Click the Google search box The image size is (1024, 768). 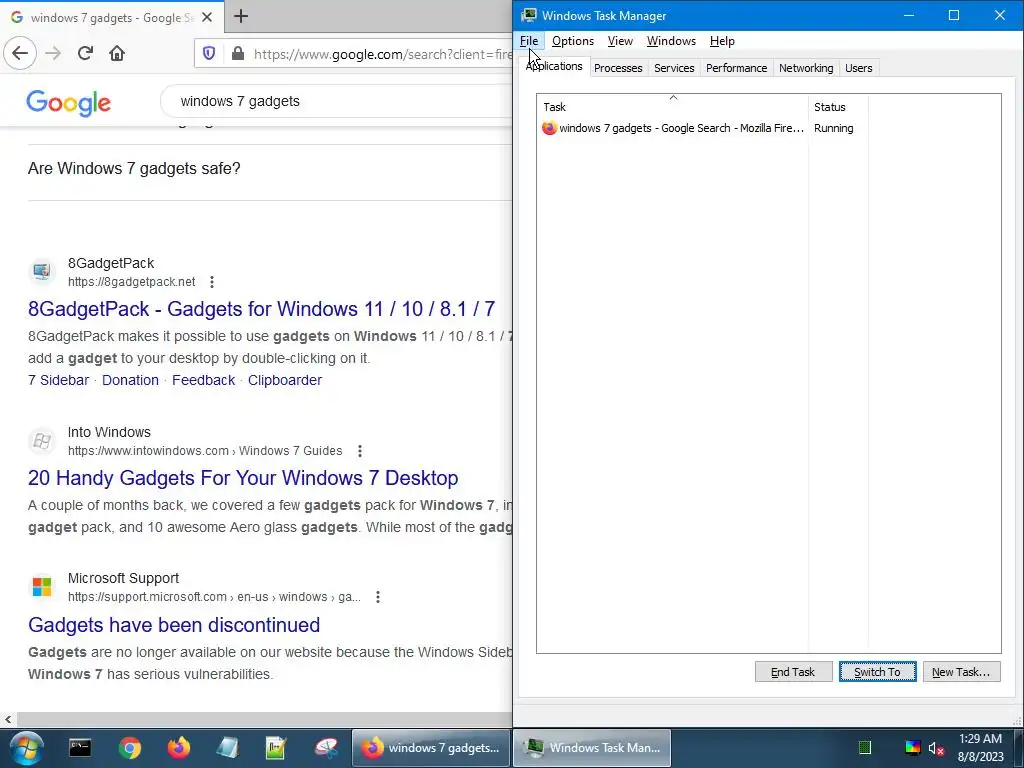click(x=336, y=101)
